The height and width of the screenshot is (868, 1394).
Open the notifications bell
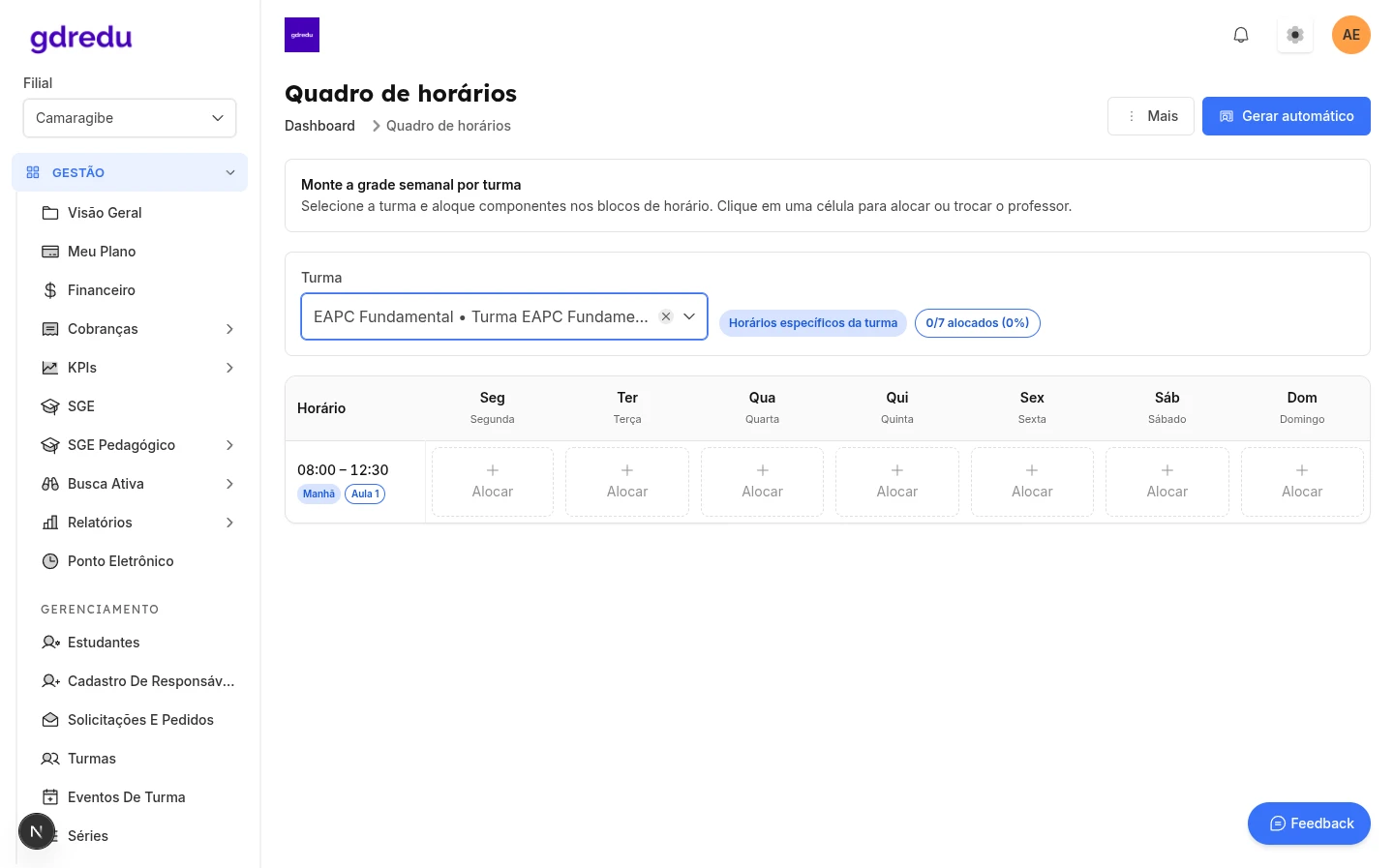1240,35
